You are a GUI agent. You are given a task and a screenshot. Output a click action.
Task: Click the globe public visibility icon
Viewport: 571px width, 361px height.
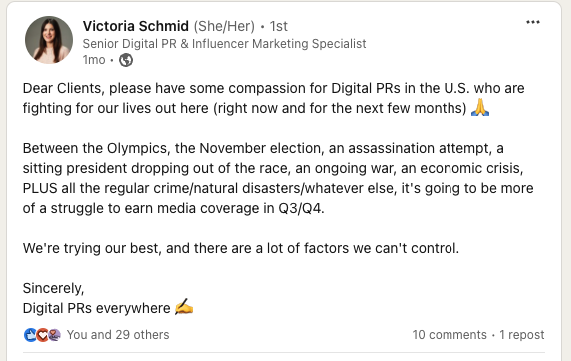click(126, 60)
